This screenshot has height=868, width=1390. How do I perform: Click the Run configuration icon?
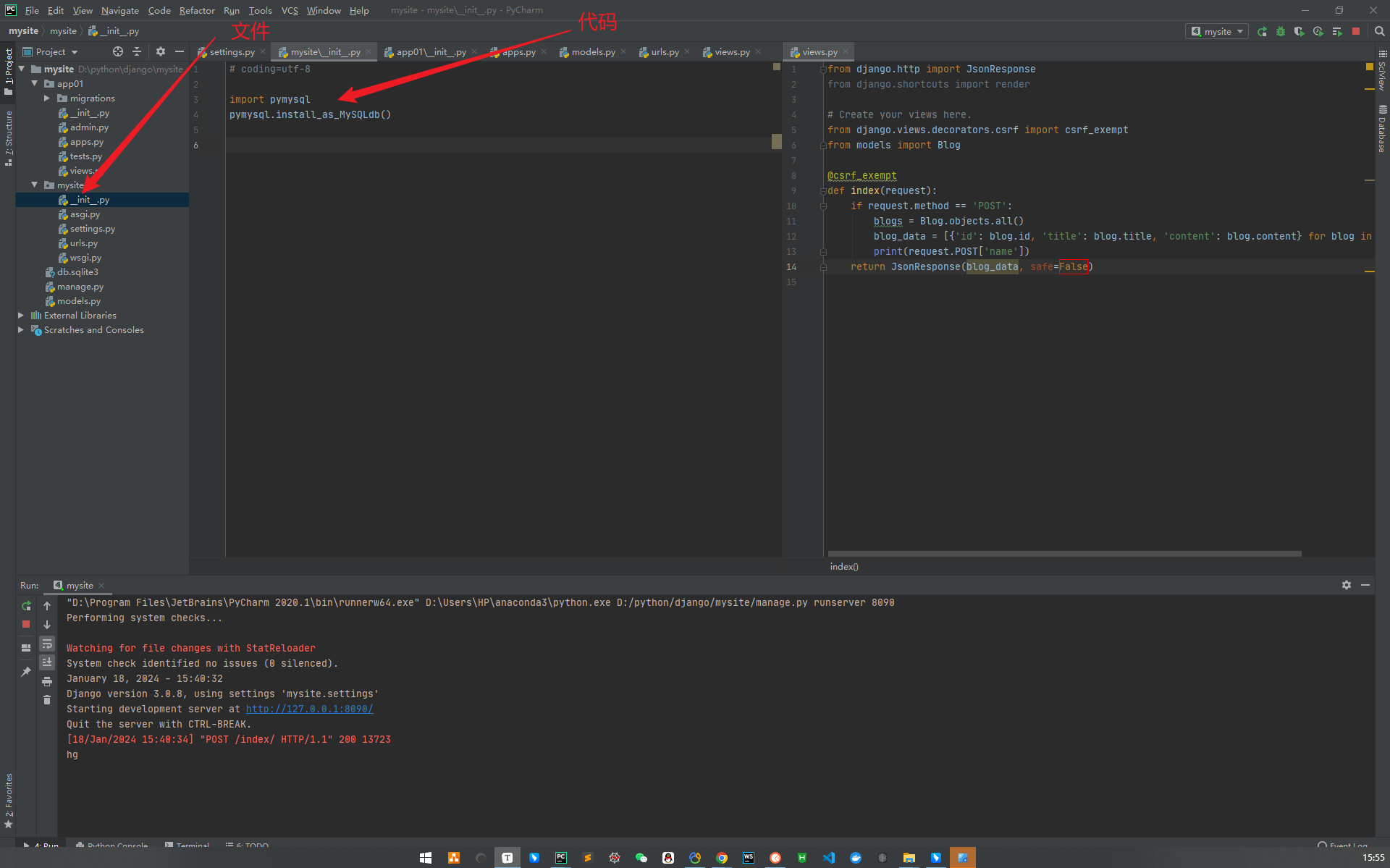pos(1217,31)
